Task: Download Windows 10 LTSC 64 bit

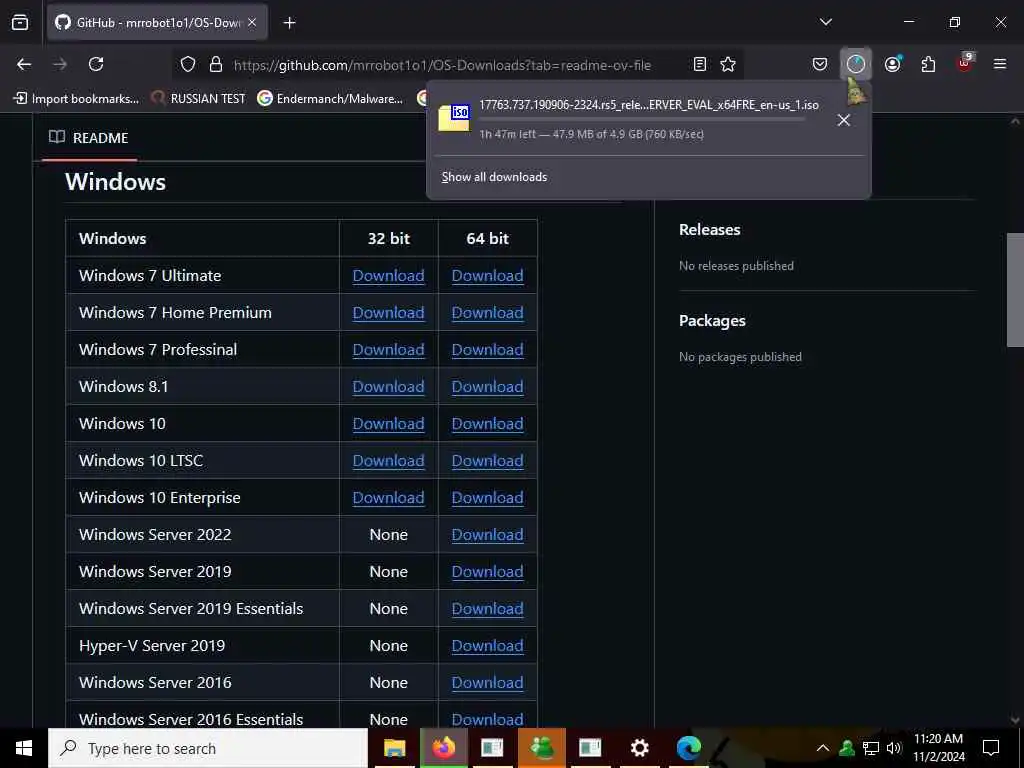Action: (487, 460)
